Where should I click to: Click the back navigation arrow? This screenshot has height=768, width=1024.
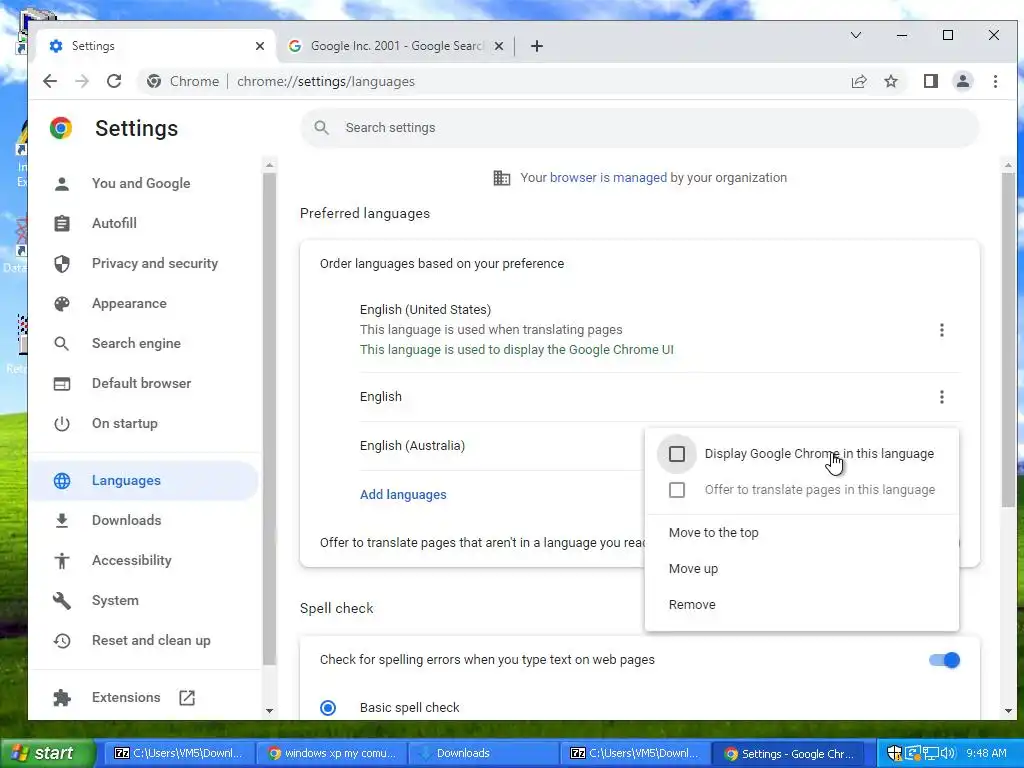[x=50, y=81]
